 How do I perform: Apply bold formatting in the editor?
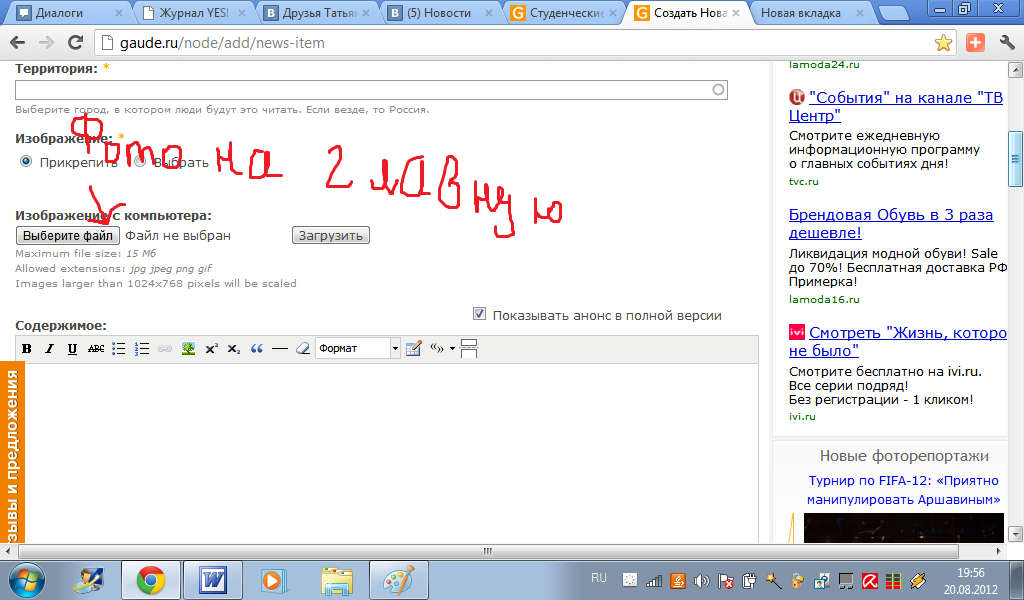[27, 349]
